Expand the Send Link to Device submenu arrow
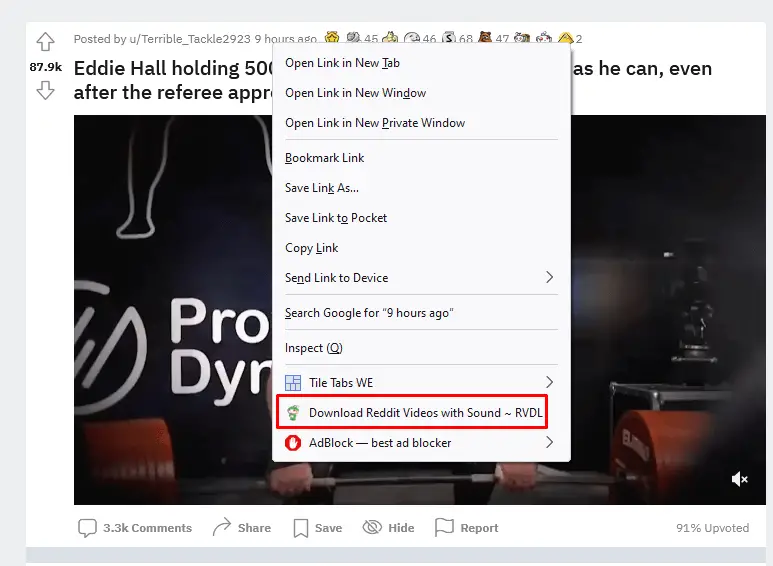 click(550, 277)
